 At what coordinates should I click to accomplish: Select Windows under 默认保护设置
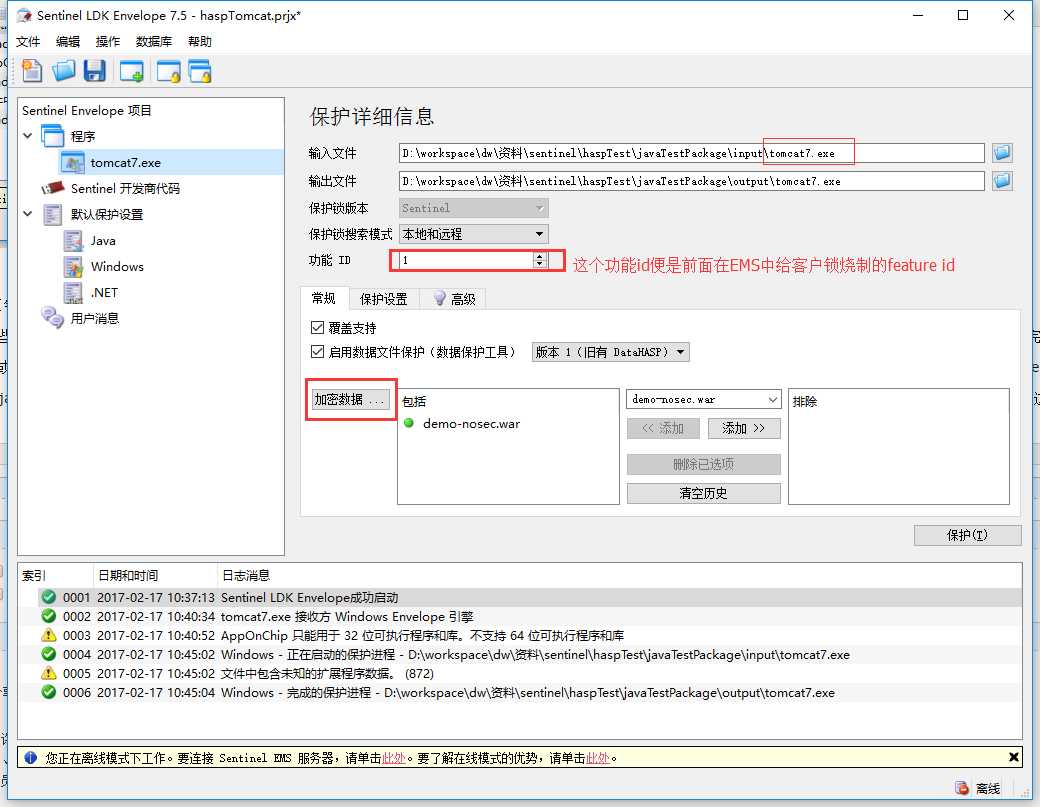coord(117,267)
